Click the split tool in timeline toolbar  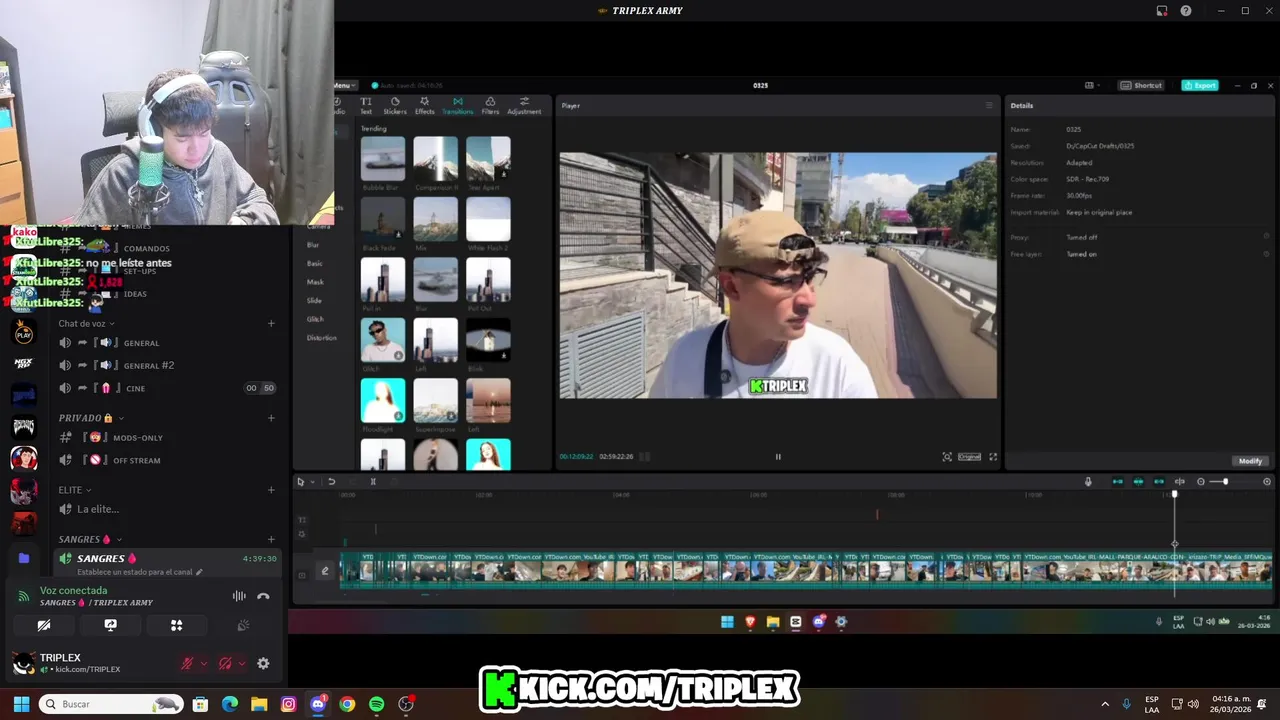[x=373, y=482]
